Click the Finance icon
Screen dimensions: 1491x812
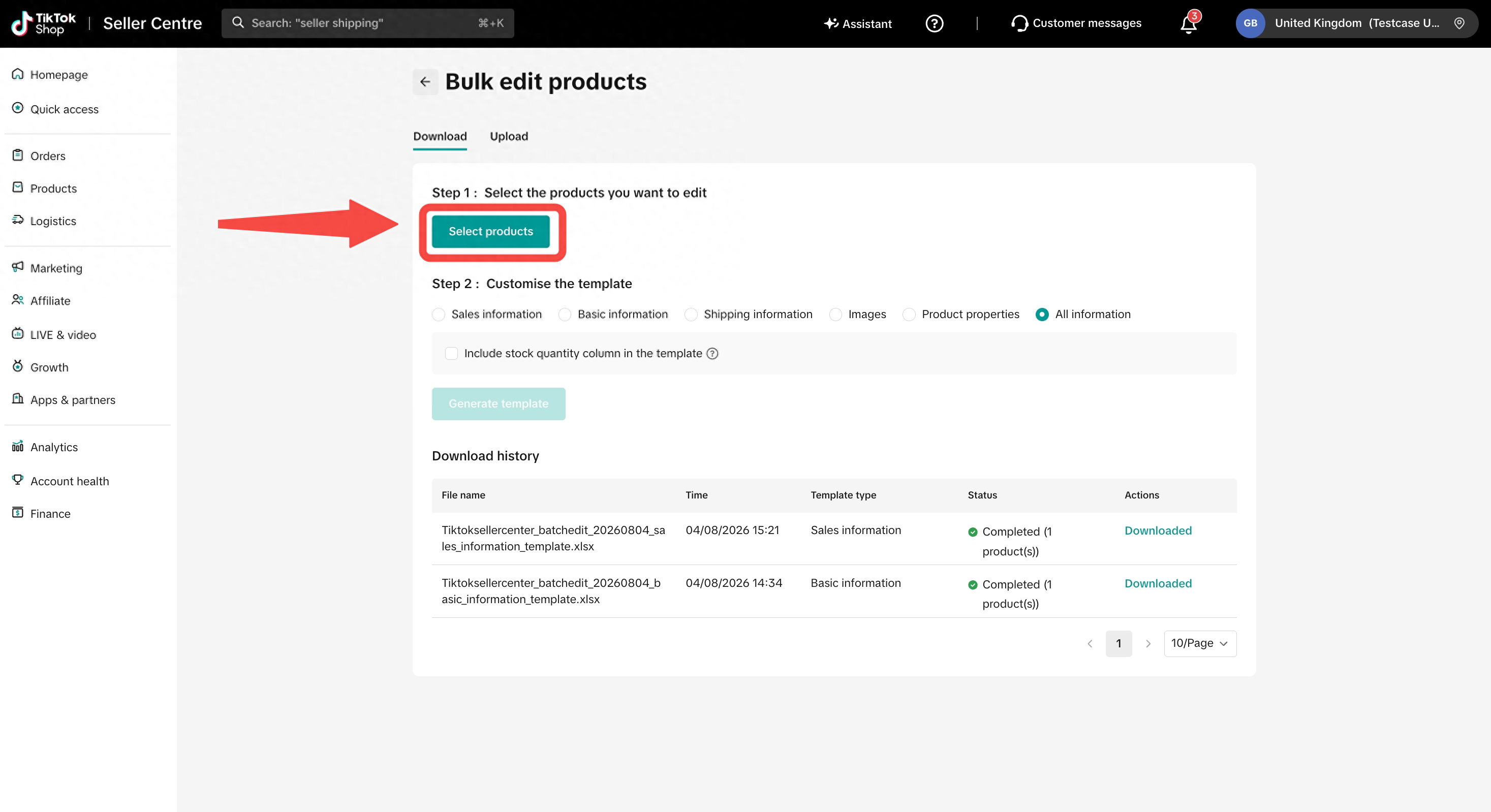(x=18, y=513)
